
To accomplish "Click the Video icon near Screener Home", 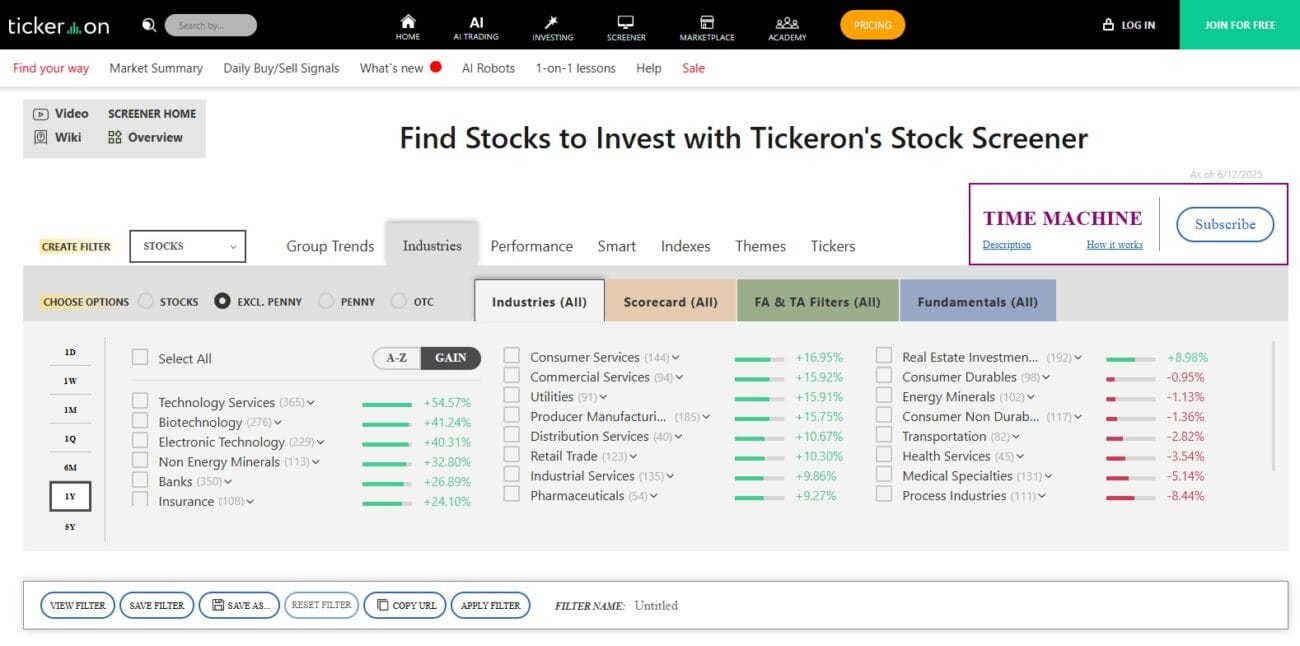I will click(41, 113).
